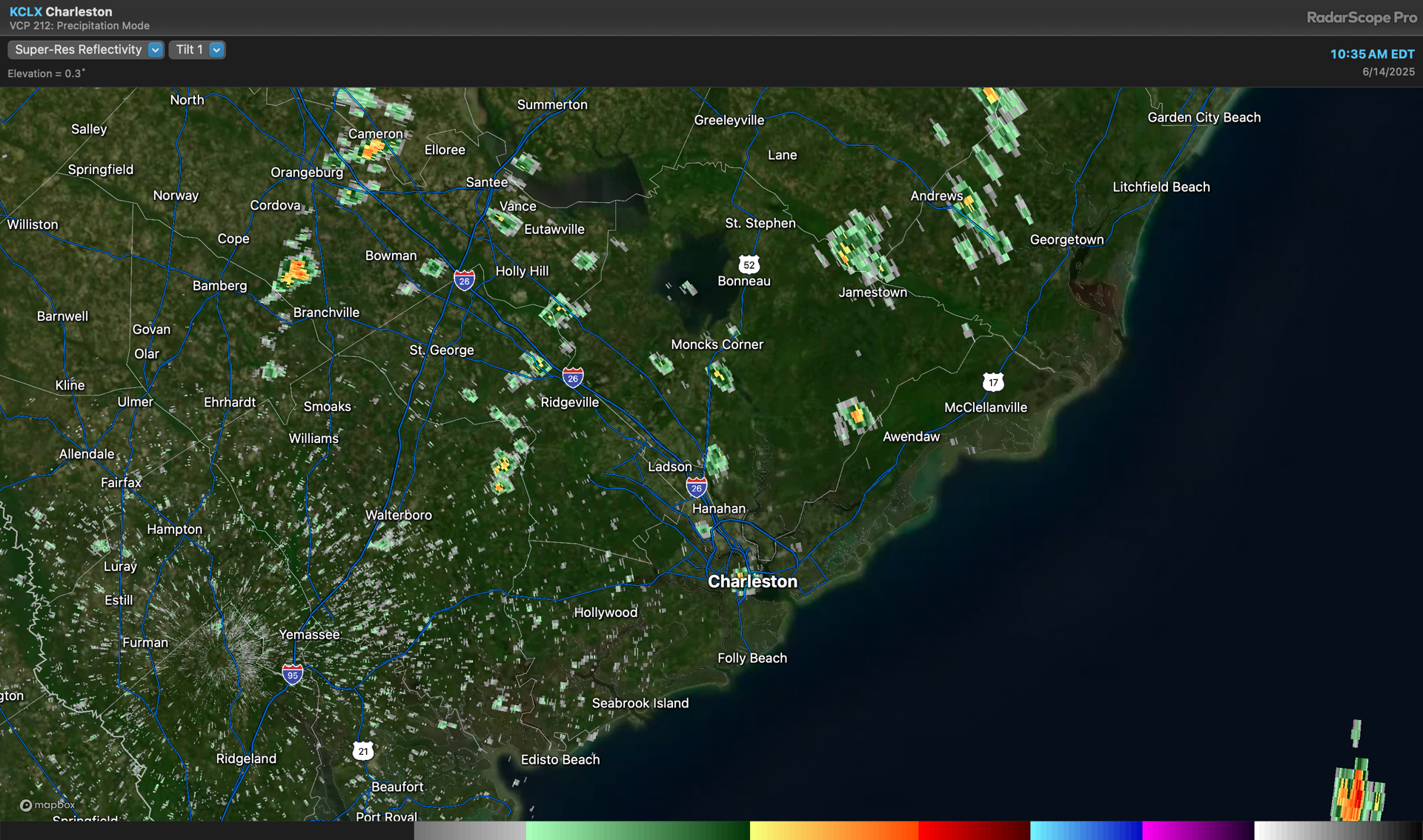This screenshot has width=1423, height=840.
Task: Click the St. George map label
Action: point(442,350)
